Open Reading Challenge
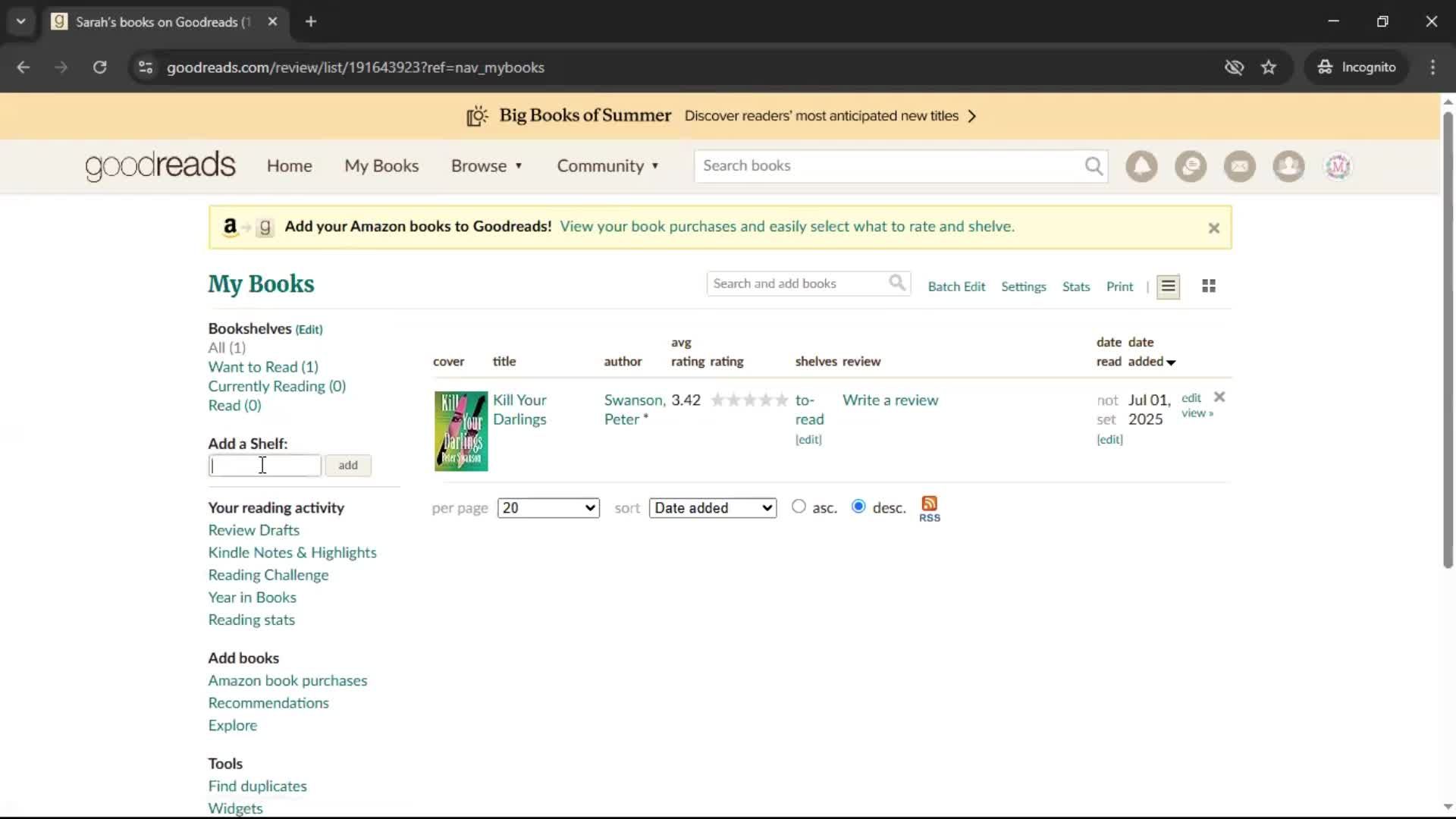The width and height of the screenshot is (1456, 819). [x=268, y=576]
